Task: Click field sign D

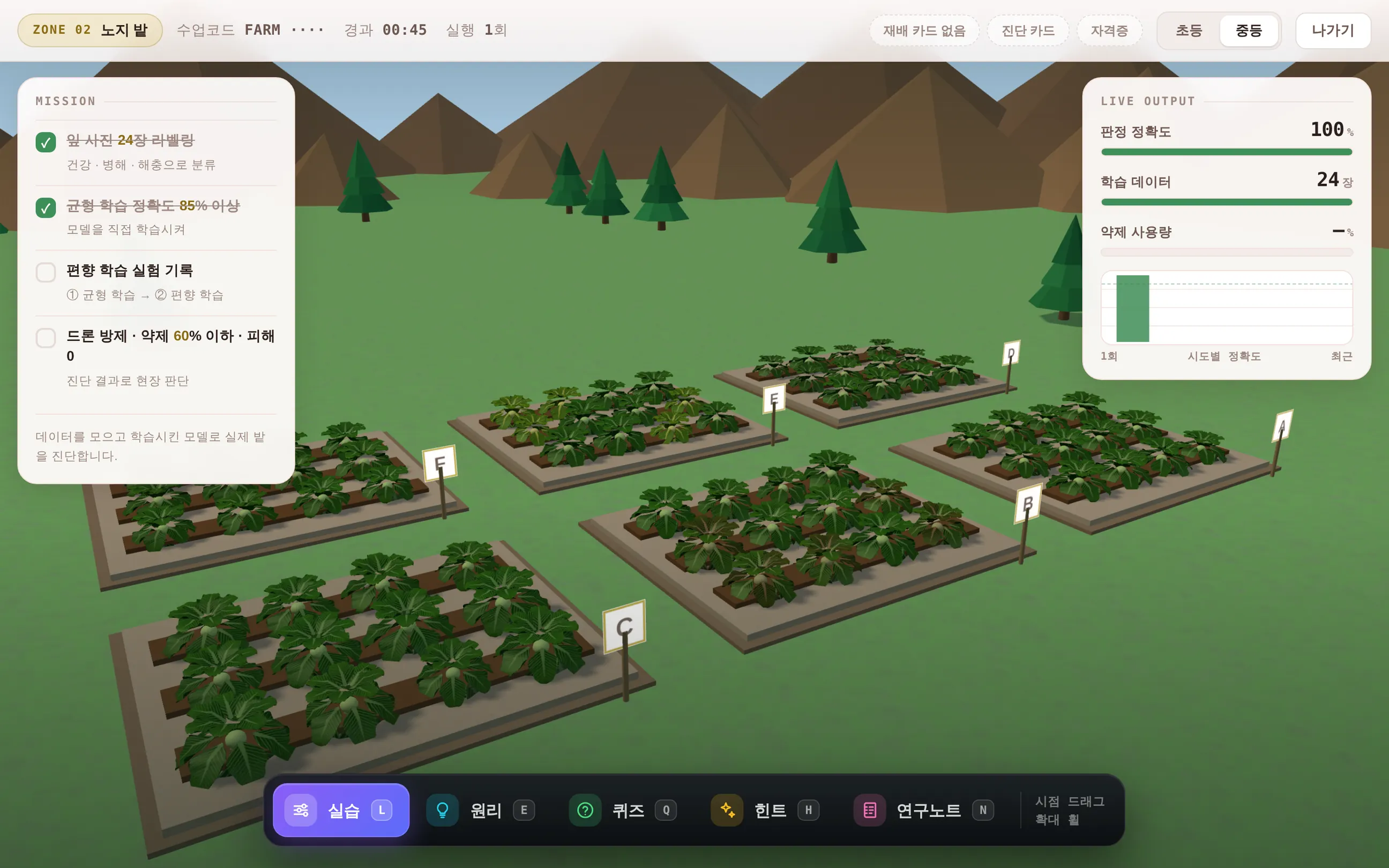Action: click(1011, 353)
